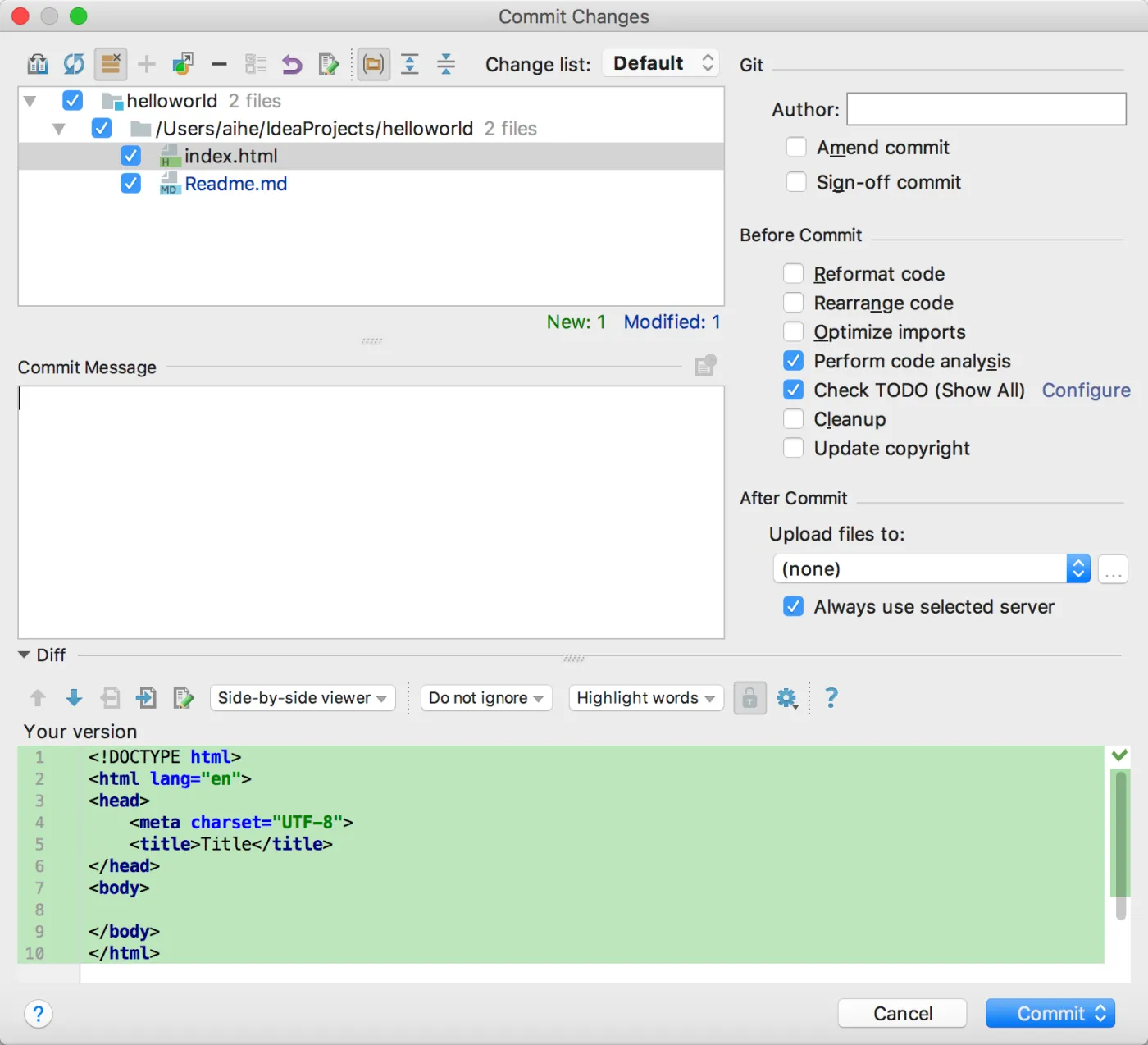Click the minus Delete icon in toolbar
The image size is (1148, 1045).
pyautogui.click(x=219, y=64)
